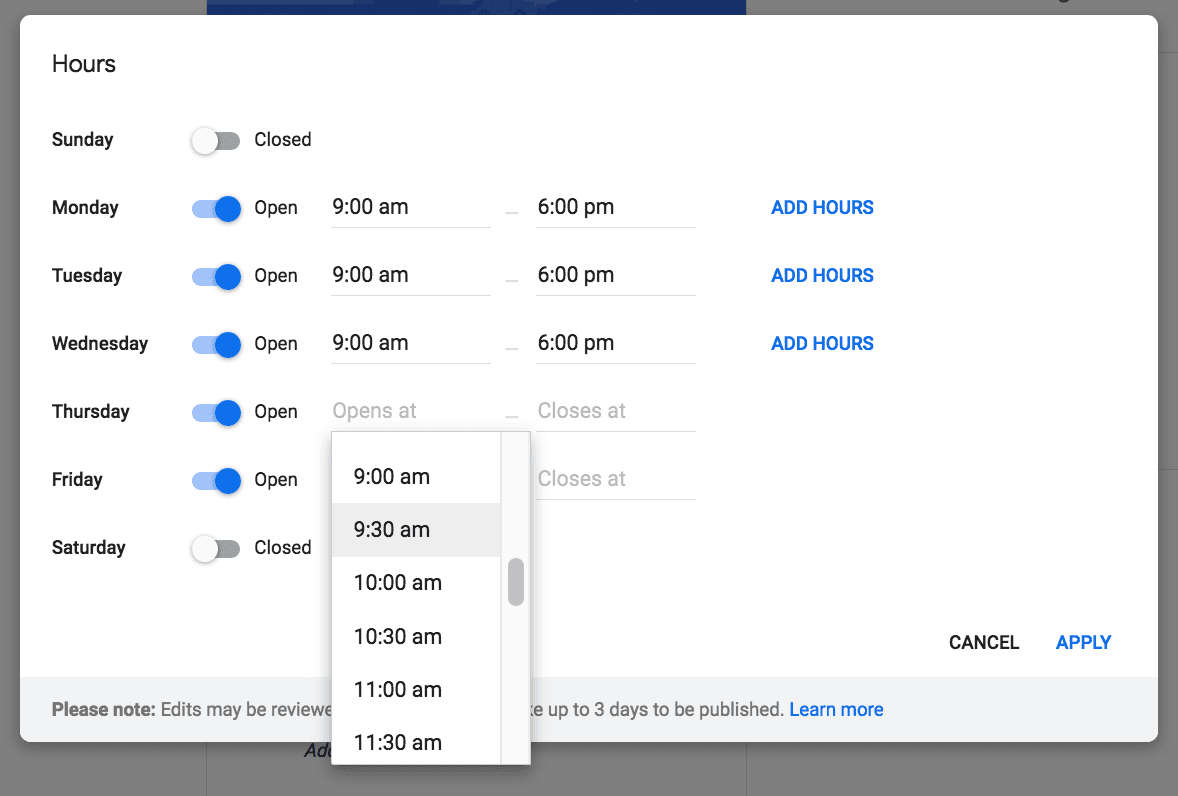Choose 9:30 am in dropdown list
Screen dimensions: 1178x796
click(416, 529)
